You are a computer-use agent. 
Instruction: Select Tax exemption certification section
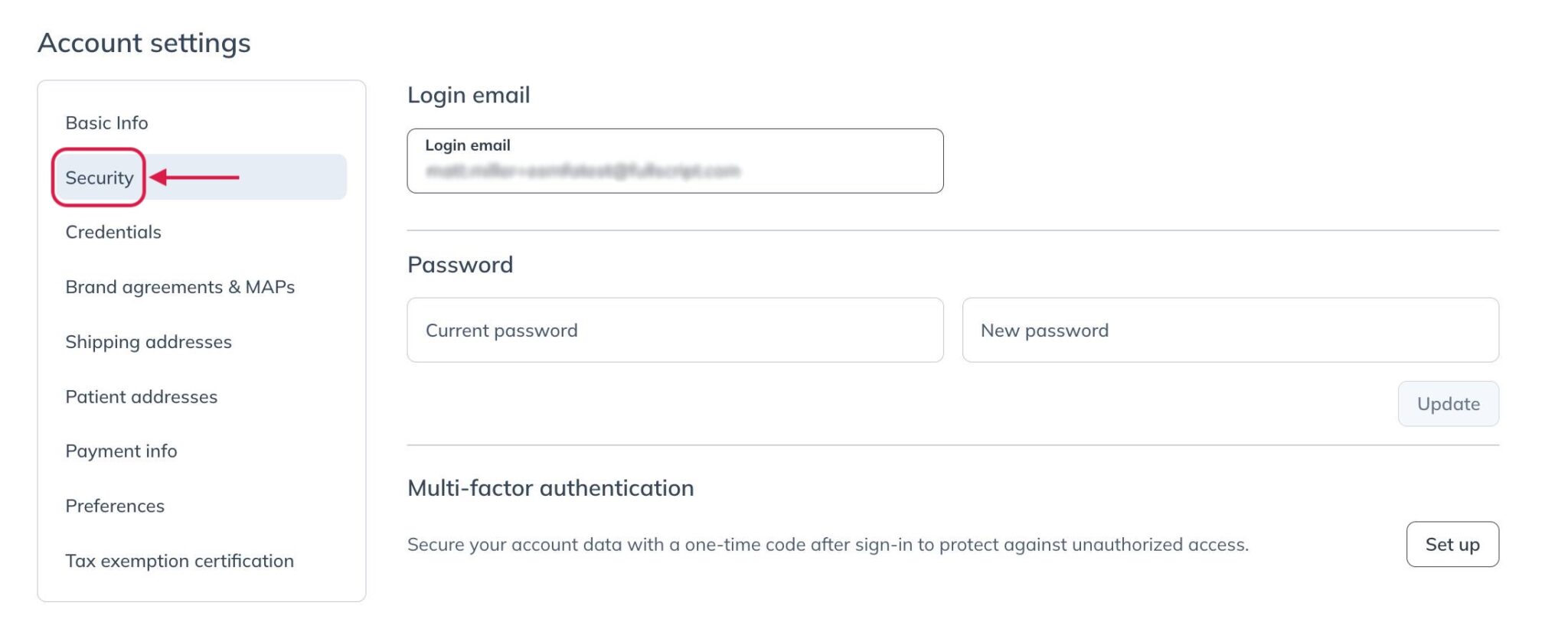point(179,560)
